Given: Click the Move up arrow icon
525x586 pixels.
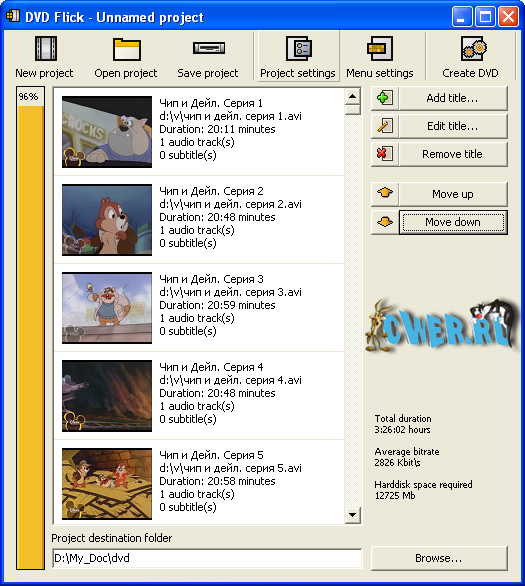Looking at the screenshot, I should pyautogui.click(x=385, y=194).
